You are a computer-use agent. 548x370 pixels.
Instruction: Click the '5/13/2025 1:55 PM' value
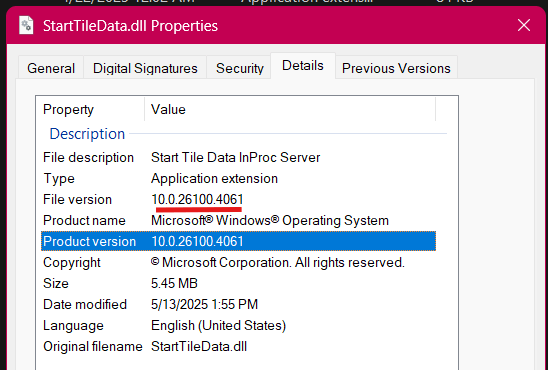204,304
